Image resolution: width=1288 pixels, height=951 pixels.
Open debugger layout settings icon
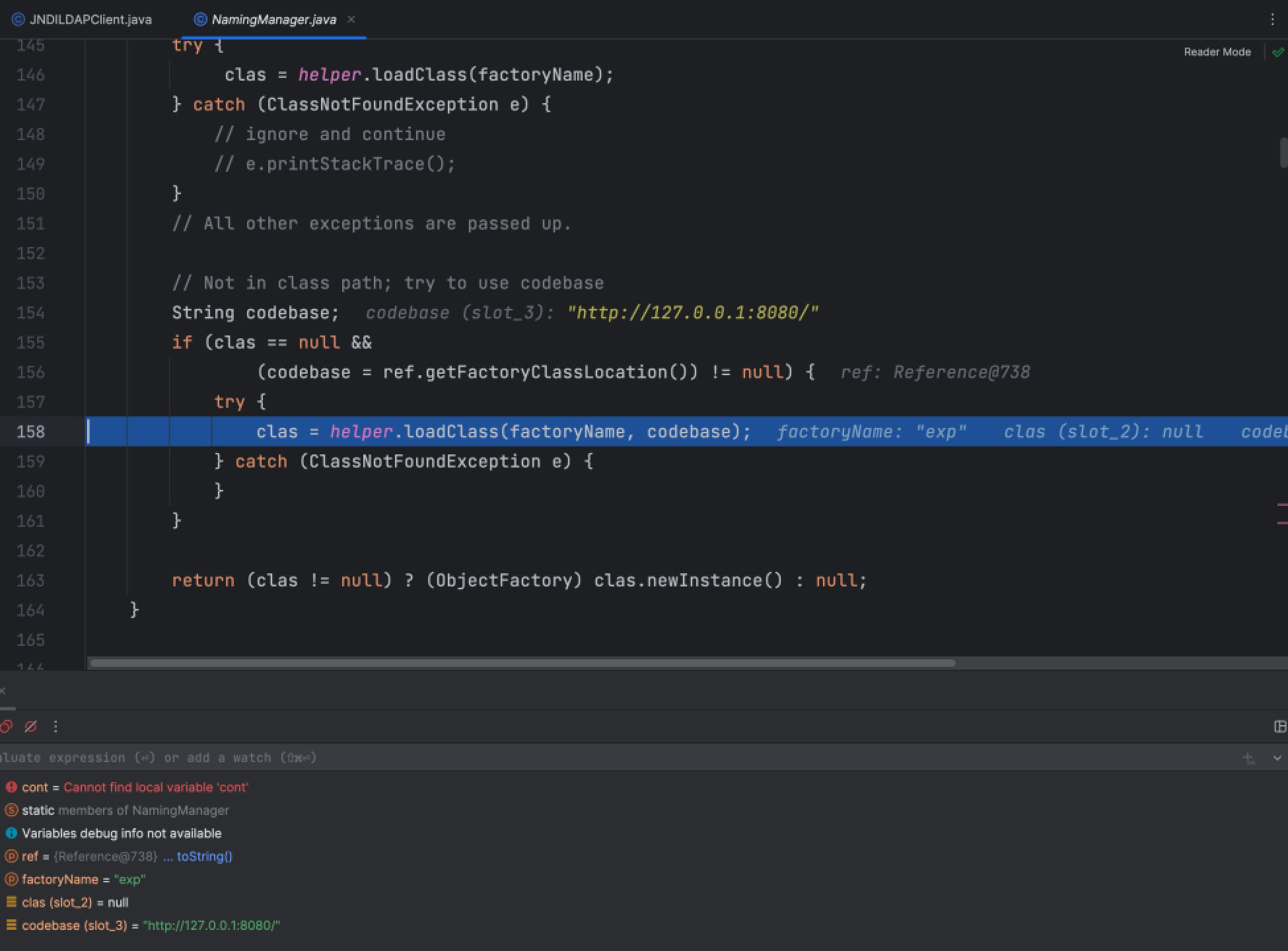[1279, 726]
